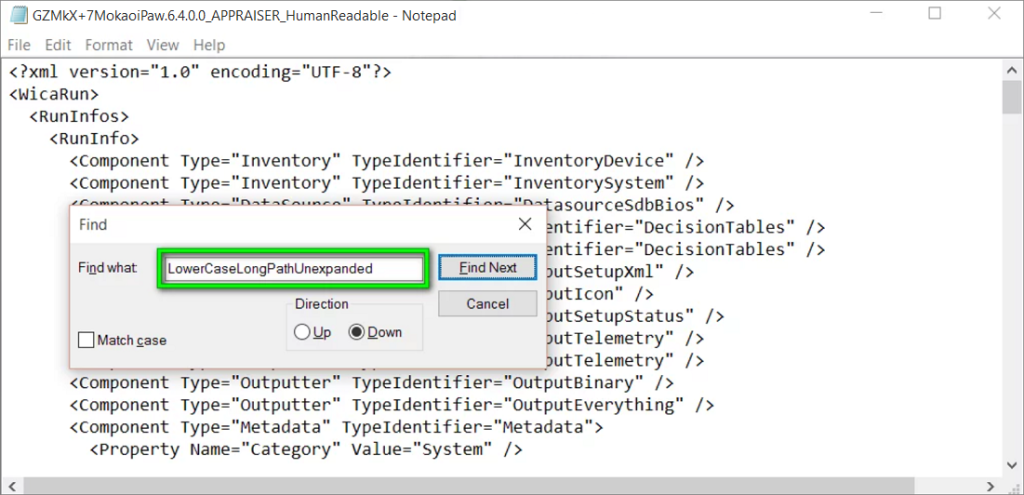
Task: Cancel the Find dialog
Action: 487,303
